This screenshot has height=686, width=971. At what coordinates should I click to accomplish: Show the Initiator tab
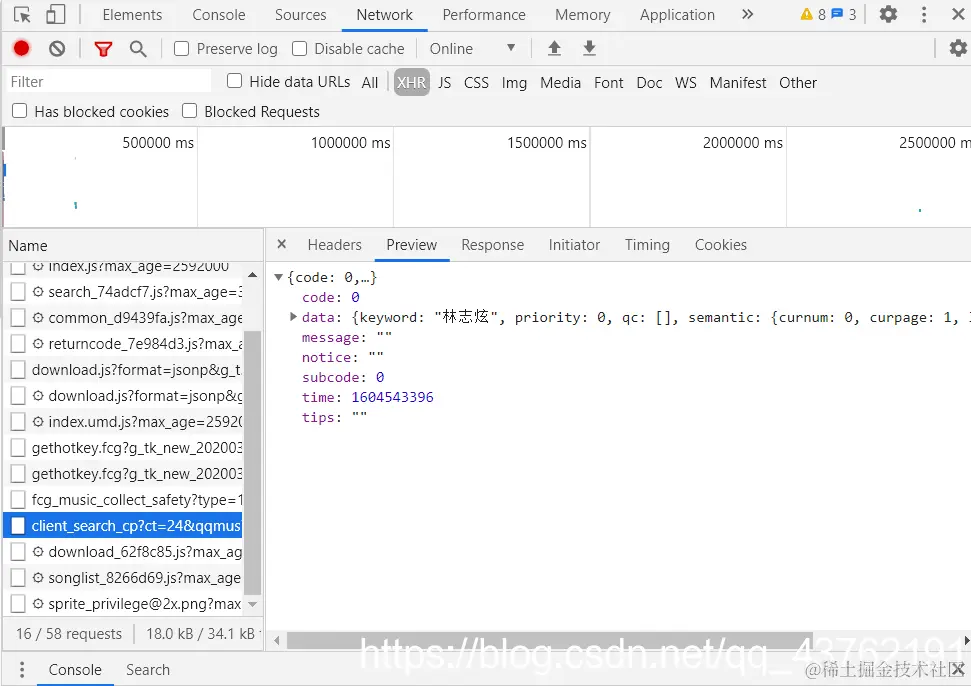[574, 245]
